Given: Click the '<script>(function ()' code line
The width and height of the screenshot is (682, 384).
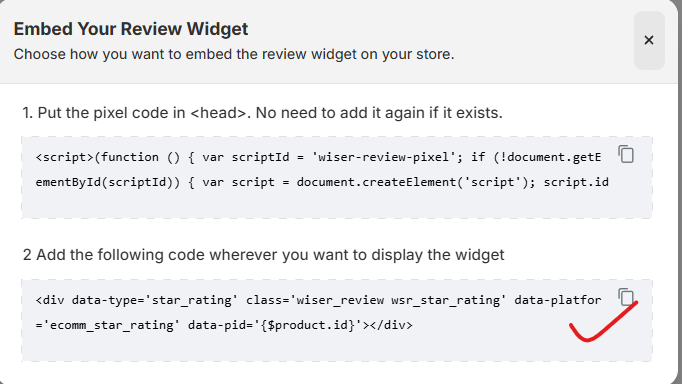Looking at the screenshot, I should 318,157.
